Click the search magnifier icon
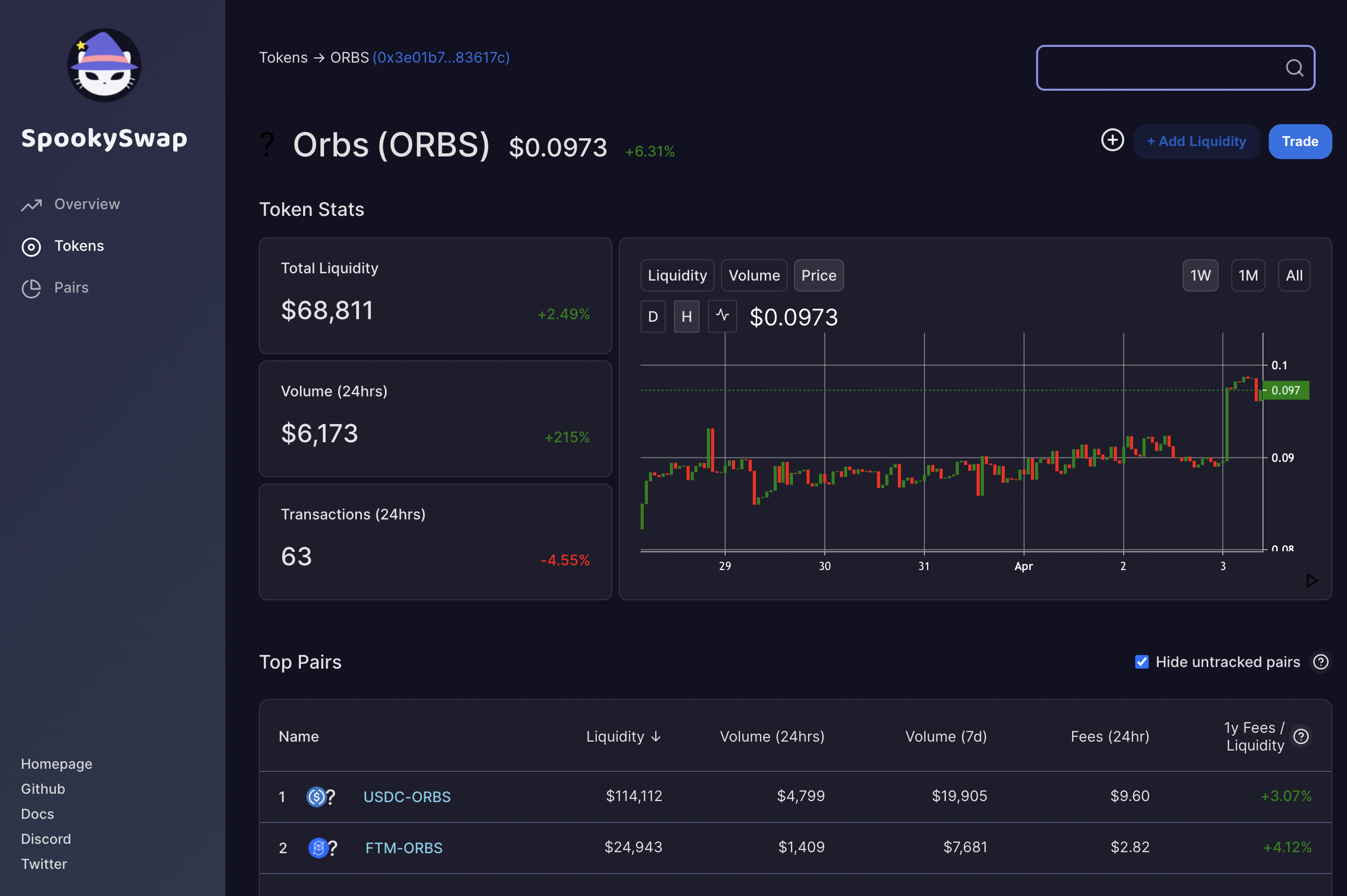The image size is (1347, 896). (1294, 68)
